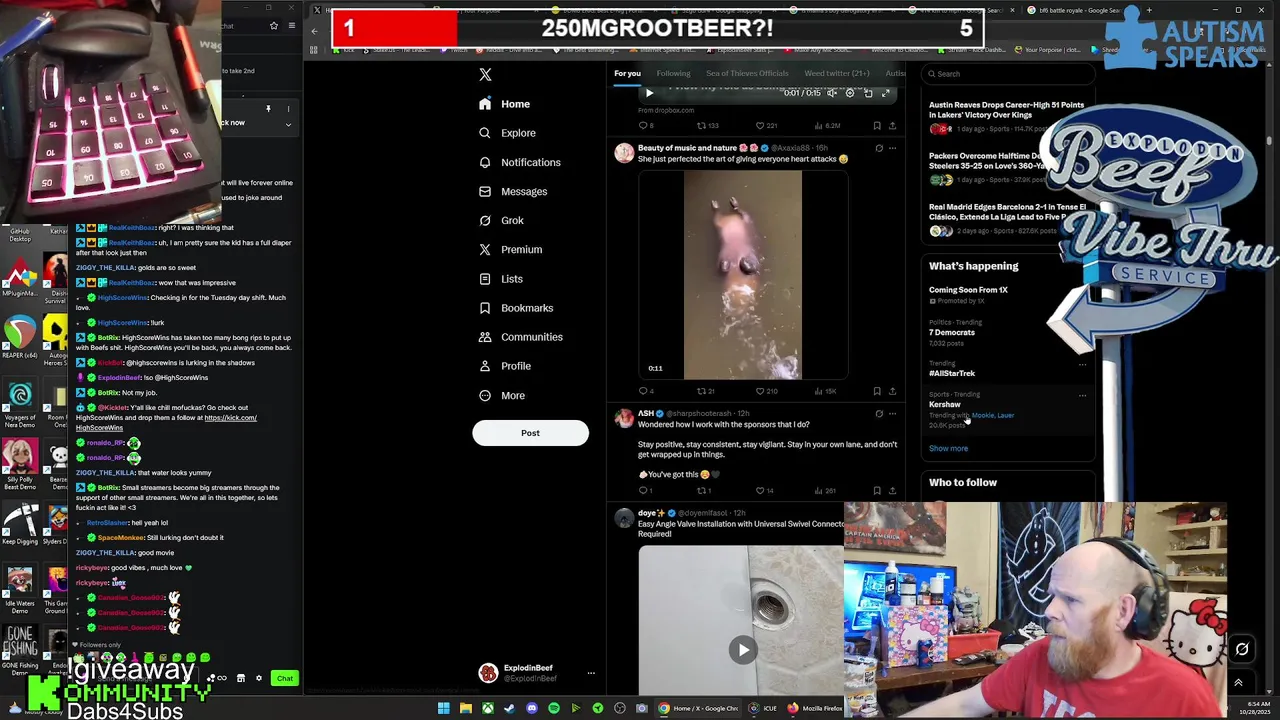Click the Profile icon in the sidebar
The height and width of the screenshot is (720, 1280).
tap(485, 366)
